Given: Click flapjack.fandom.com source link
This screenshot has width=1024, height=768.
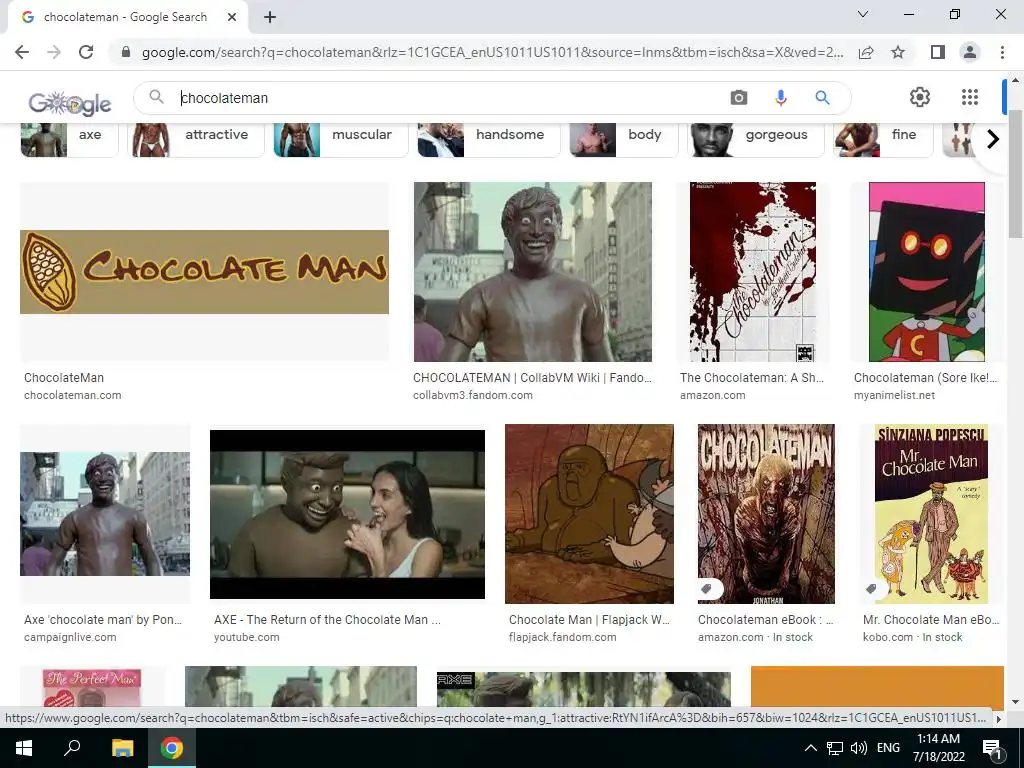Looking at the screenshot, I should (562, 637).
